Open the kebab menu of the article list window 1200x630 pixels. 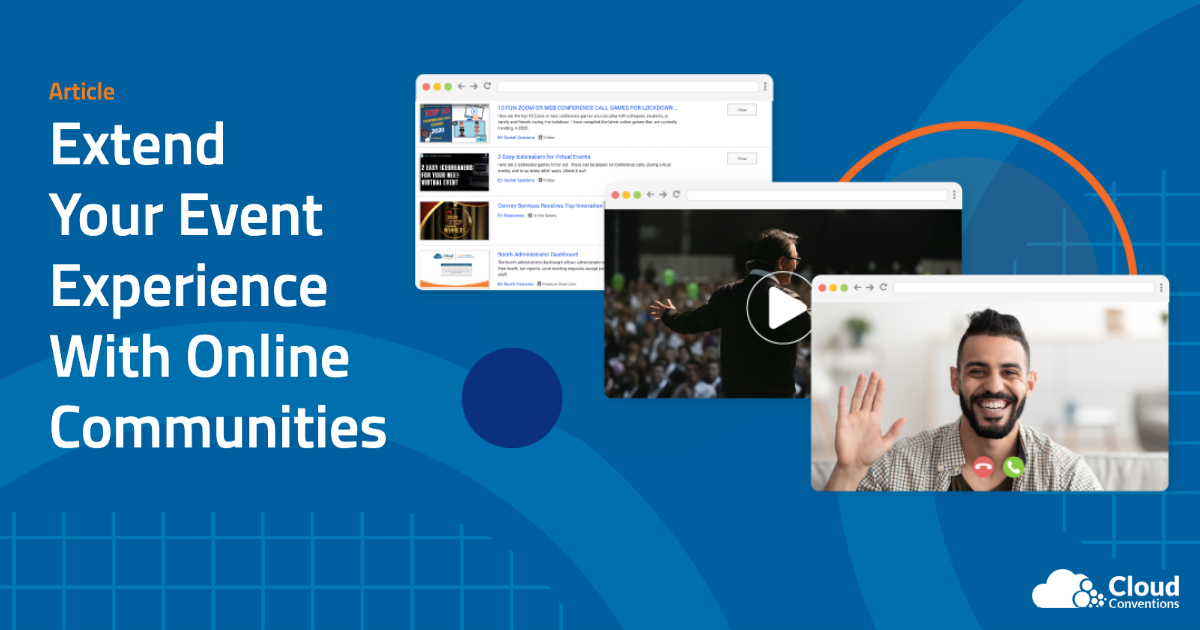point(765,87)
